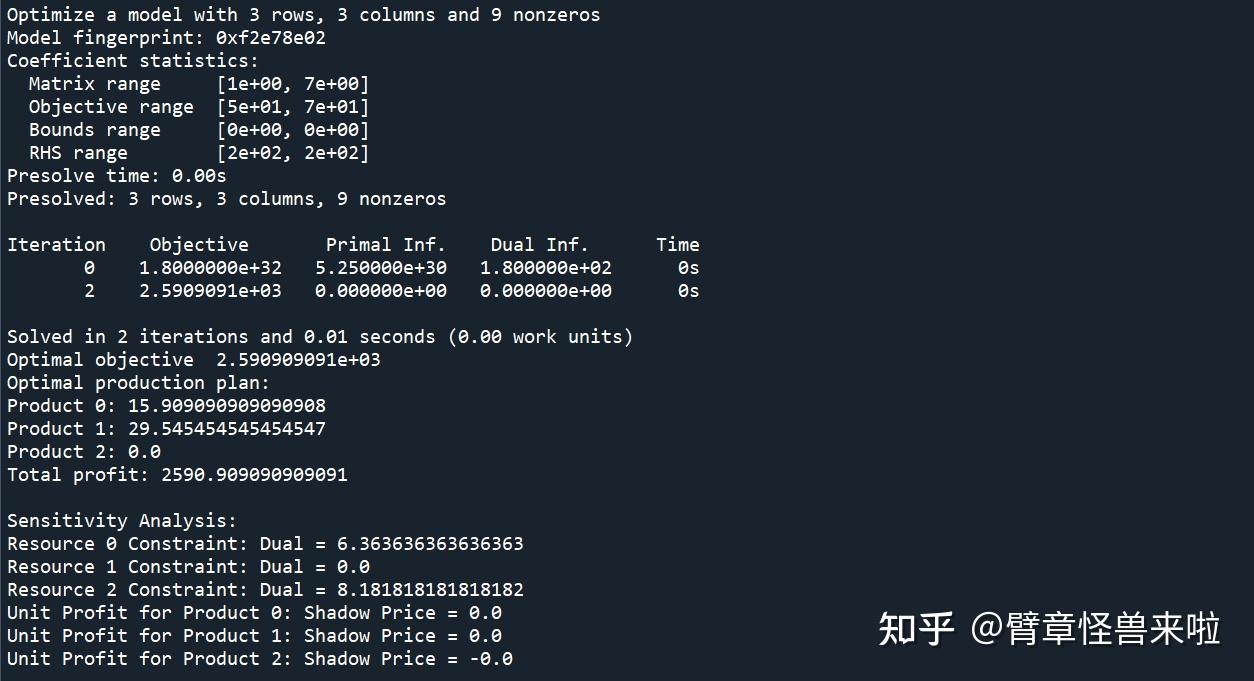Screen dimensions: 1254x681
Task: Click the Iteration column header
Action: [x=56, y=245]
